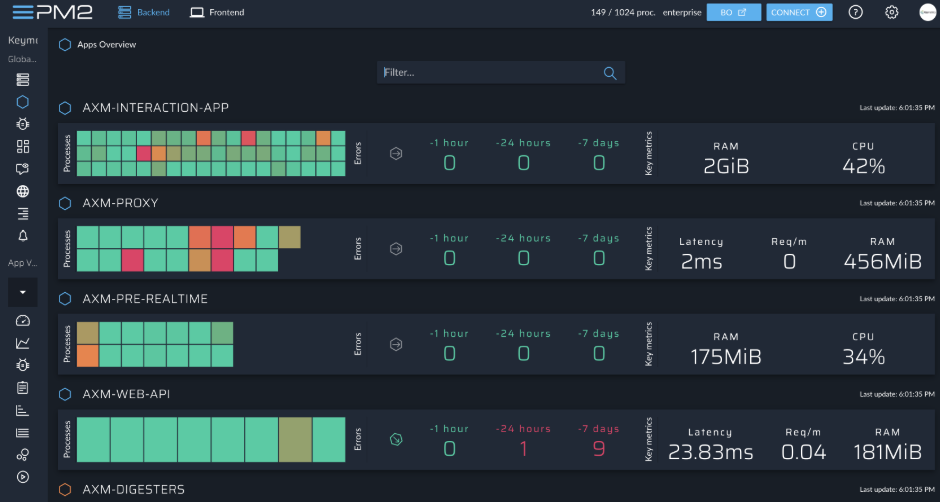Open the clipboard sidebar icon
Screen dimensions: 940x502
[23, 388]
